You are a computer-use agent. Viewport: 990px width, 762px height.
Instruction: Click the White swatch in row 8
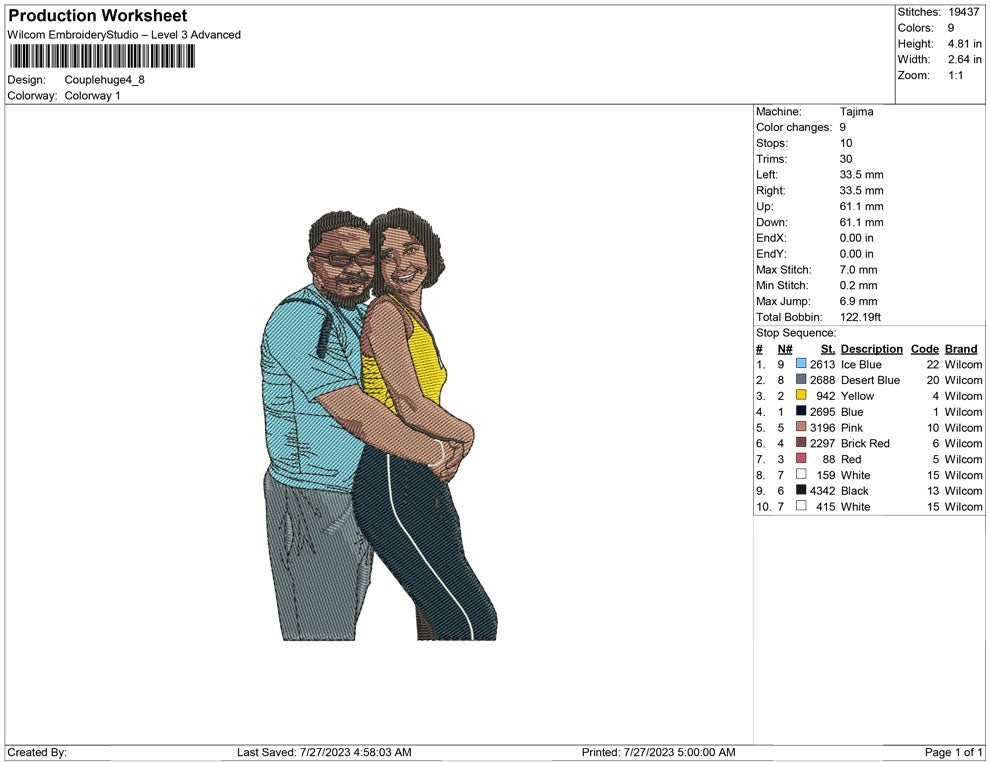pos(801,474)
